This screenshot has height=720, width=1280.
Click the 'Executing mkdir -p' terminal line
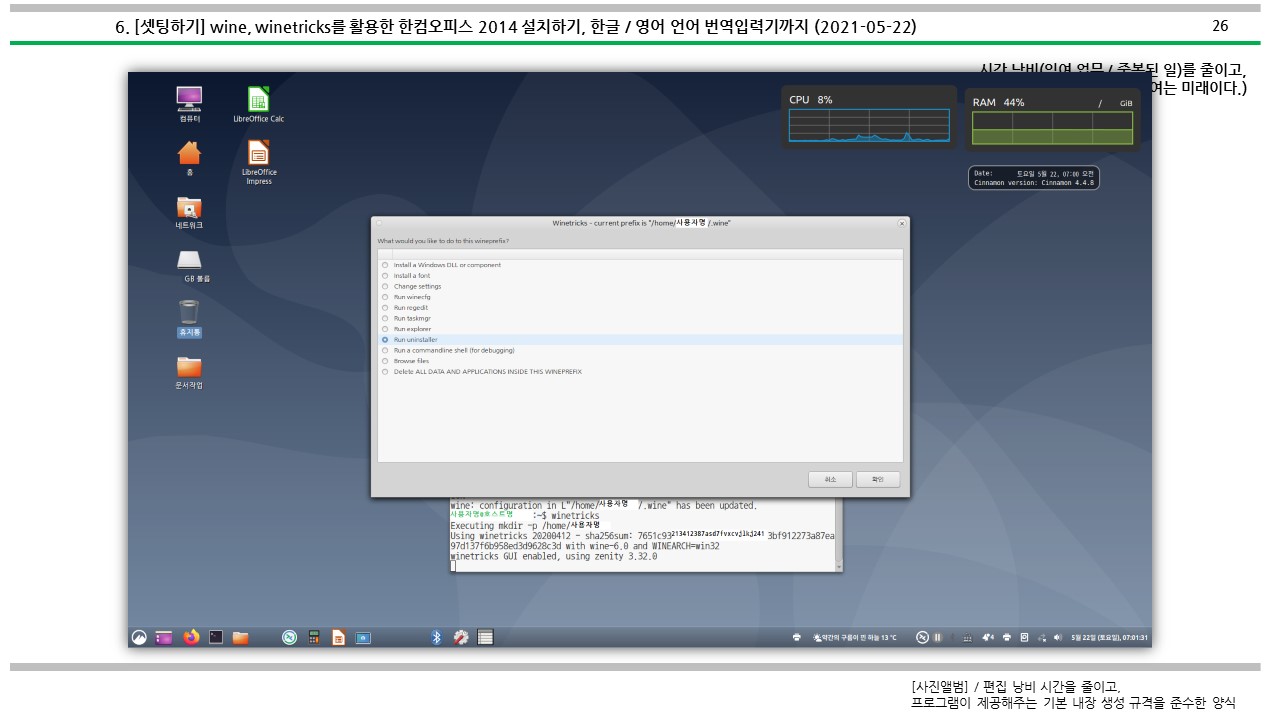click(x=527, y=525)
